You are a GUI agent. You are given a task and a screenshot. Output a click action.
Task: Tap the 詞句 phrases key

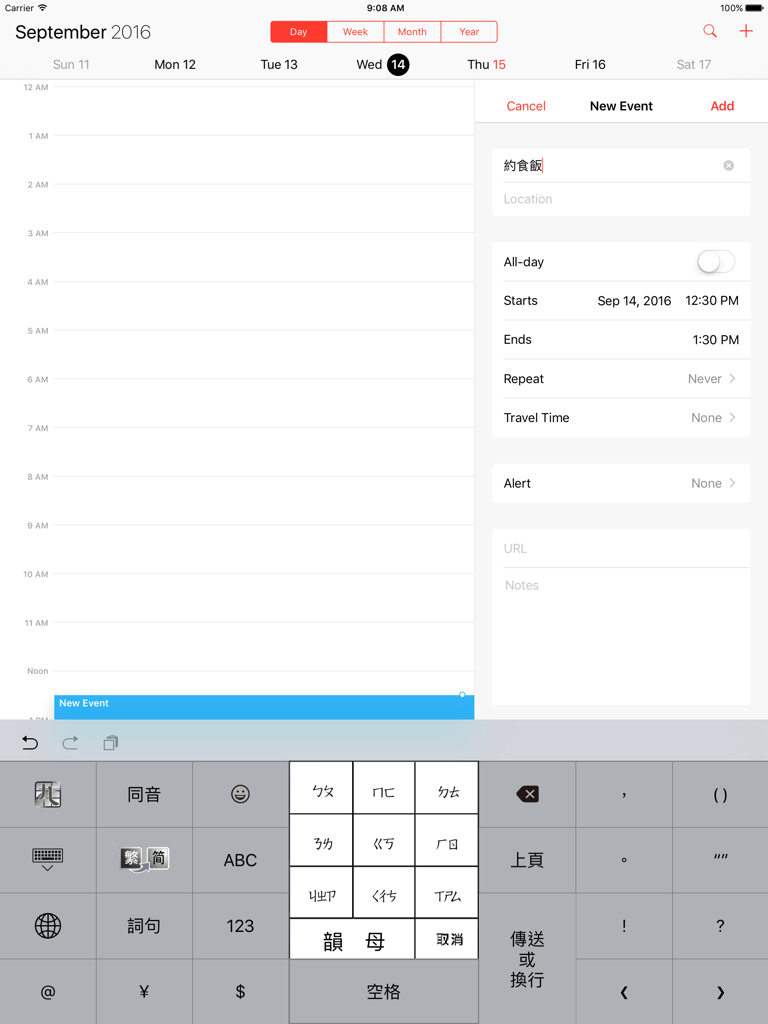[144, 925]
